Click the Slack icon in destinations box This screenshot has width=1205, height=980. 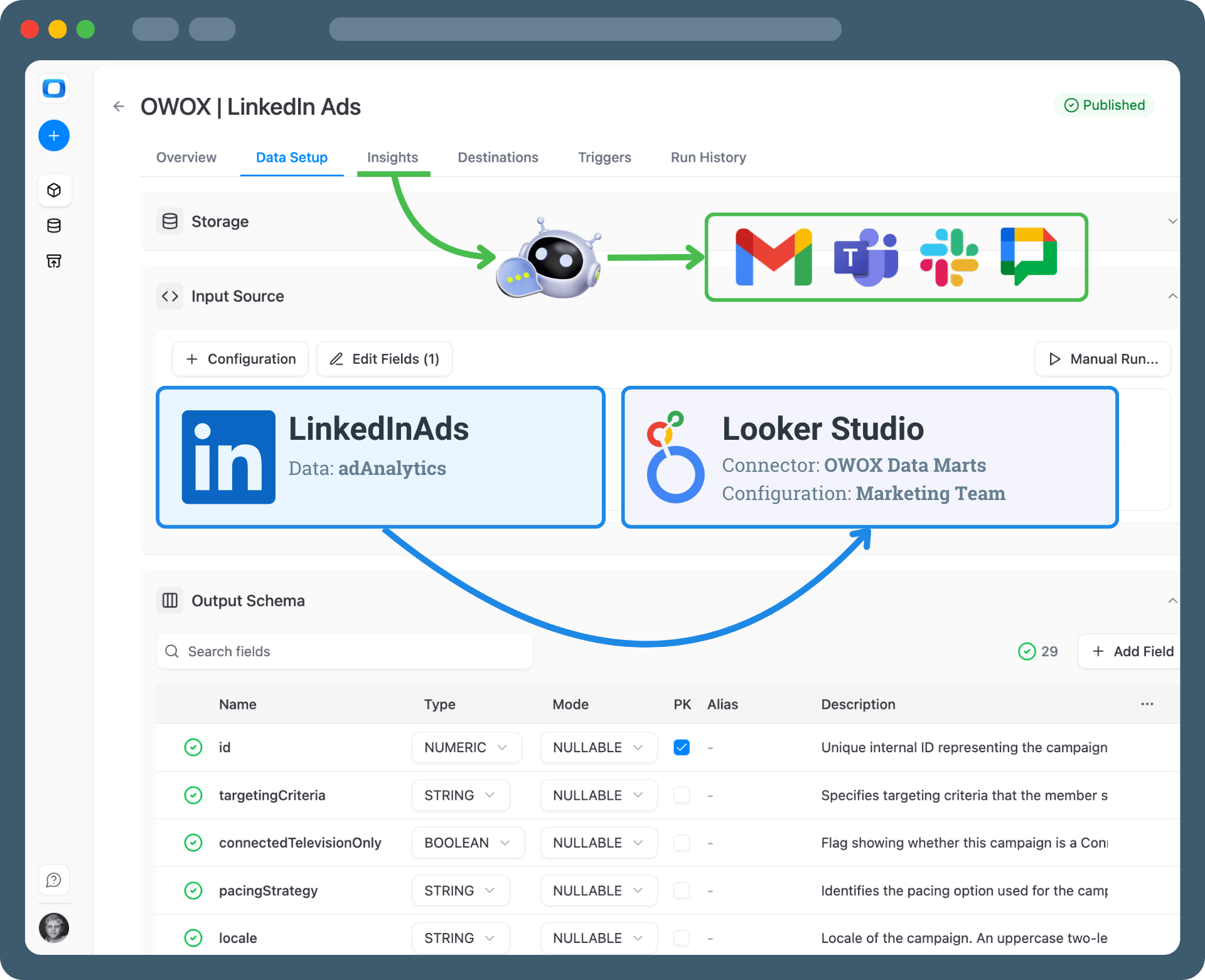pos(948,257)
